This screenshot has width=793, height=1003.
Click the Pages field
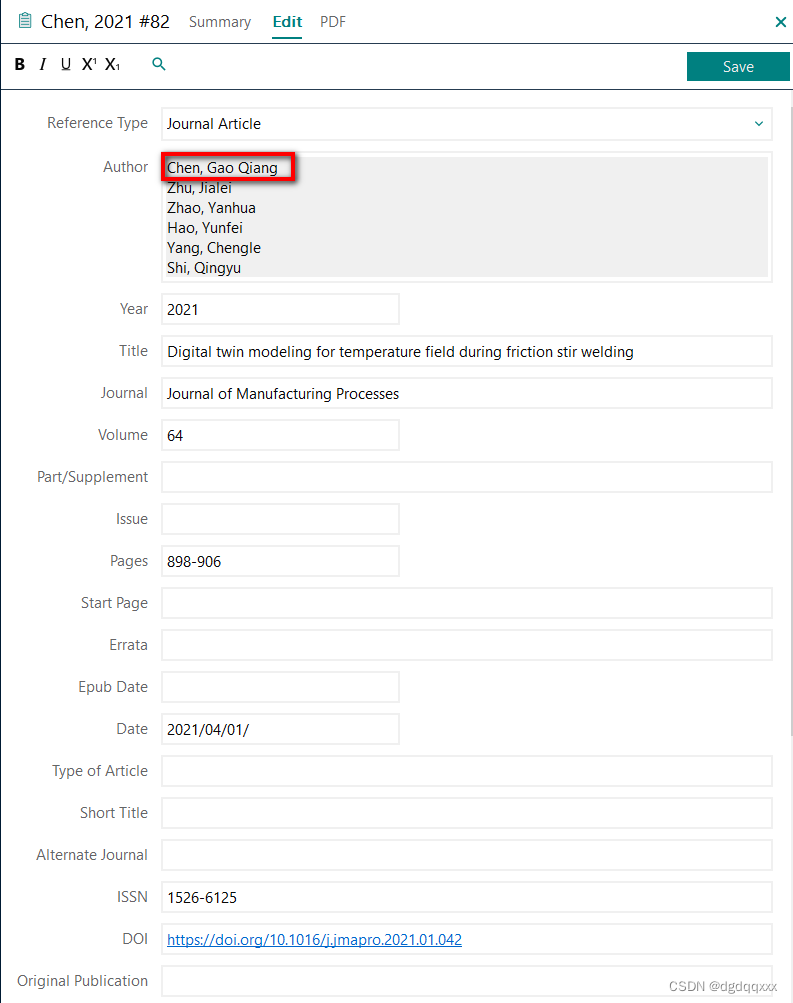(x=280, y=561)
